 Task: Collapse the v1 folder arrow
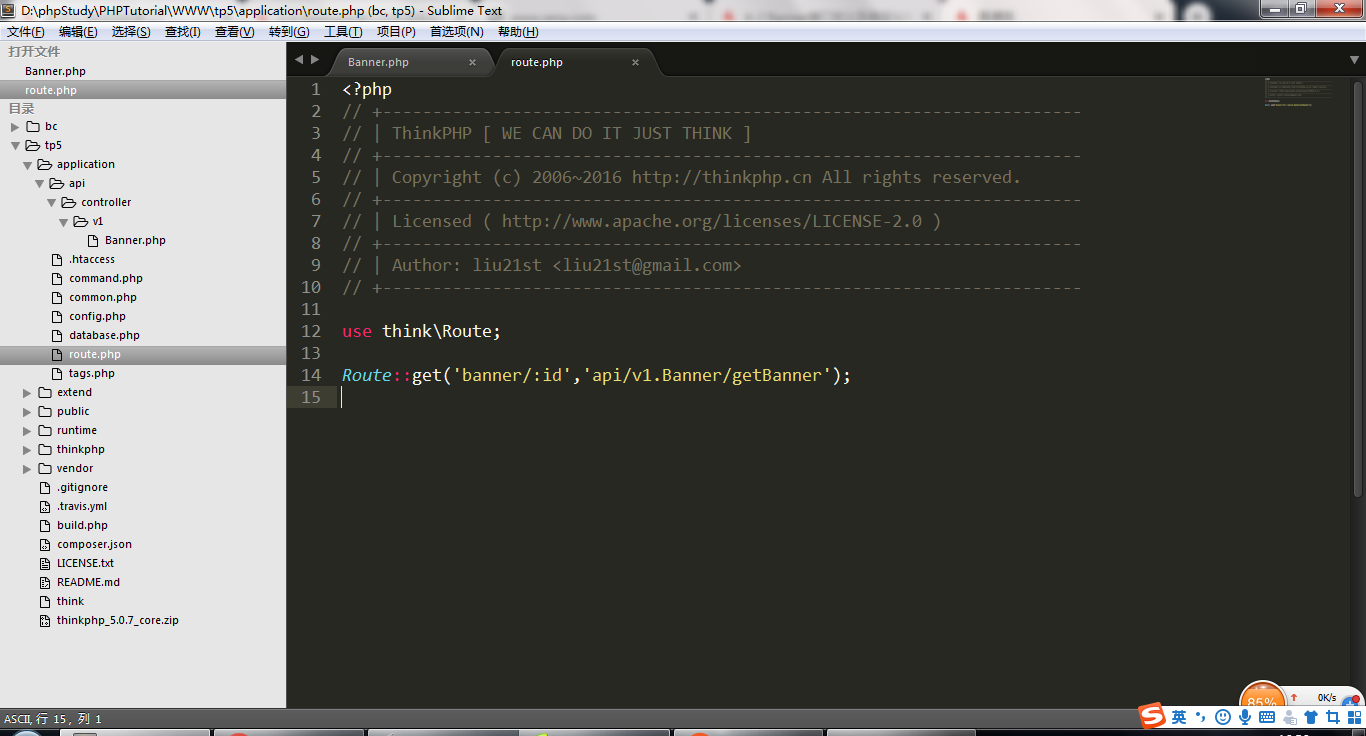pyautogui.click(x=63, y=222)
